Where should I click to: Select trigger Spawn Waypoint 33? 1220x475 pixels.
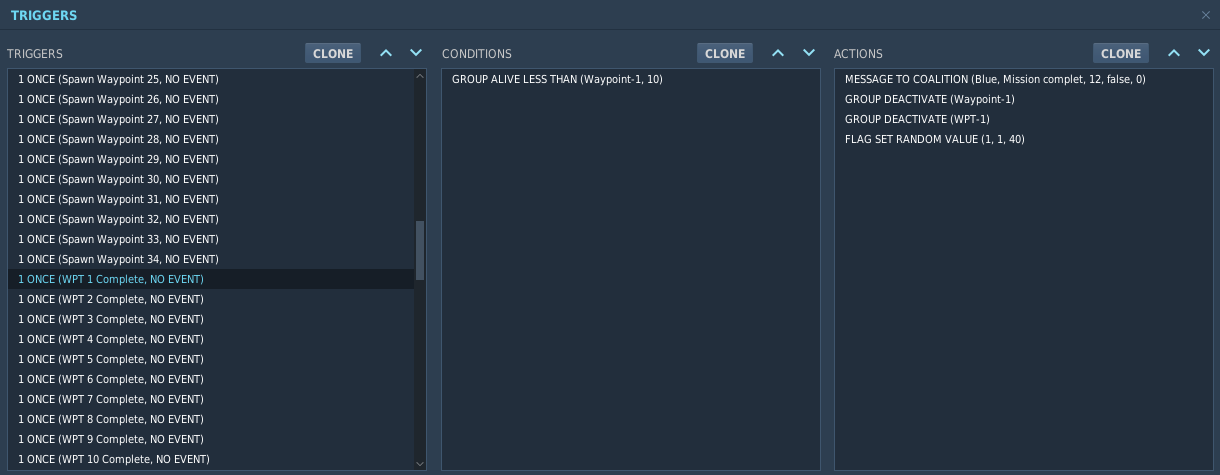(x=211, y=239)
